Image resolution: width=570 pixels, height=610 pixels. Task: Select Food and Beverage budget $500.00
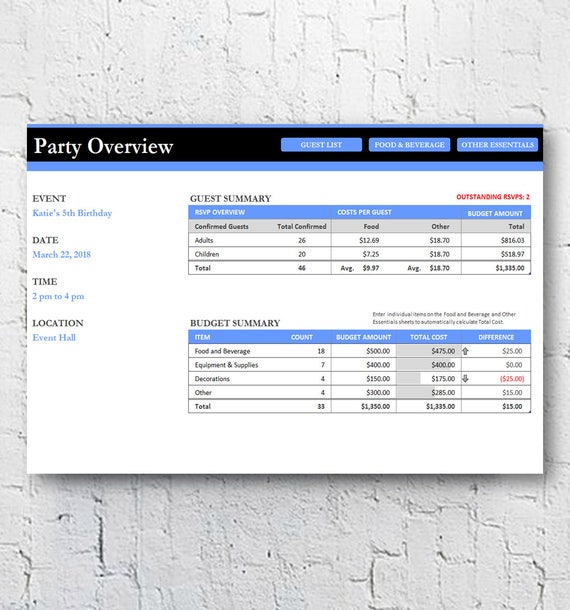coord(378,351)
